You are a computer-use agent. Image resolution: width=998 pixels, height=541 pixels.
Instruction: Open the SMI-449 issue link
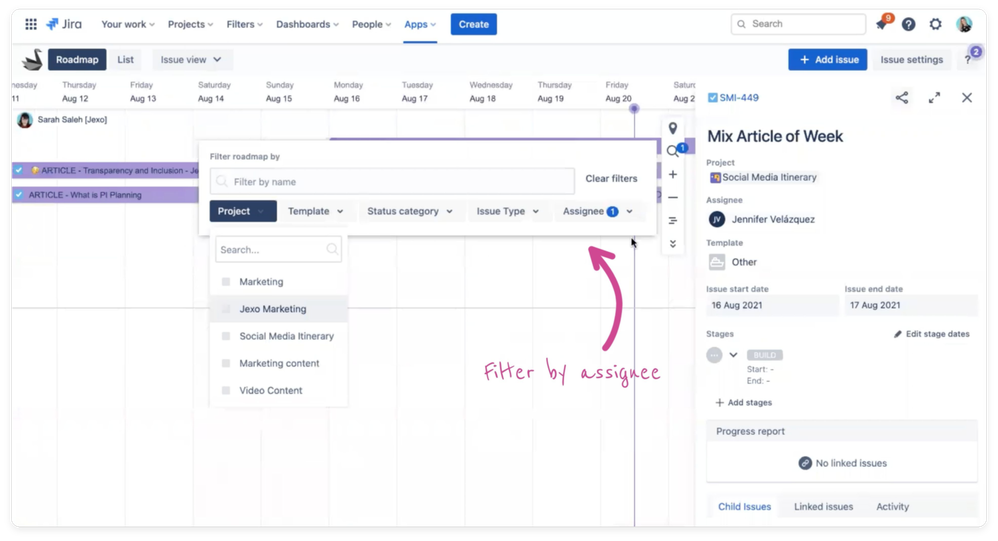739,97
